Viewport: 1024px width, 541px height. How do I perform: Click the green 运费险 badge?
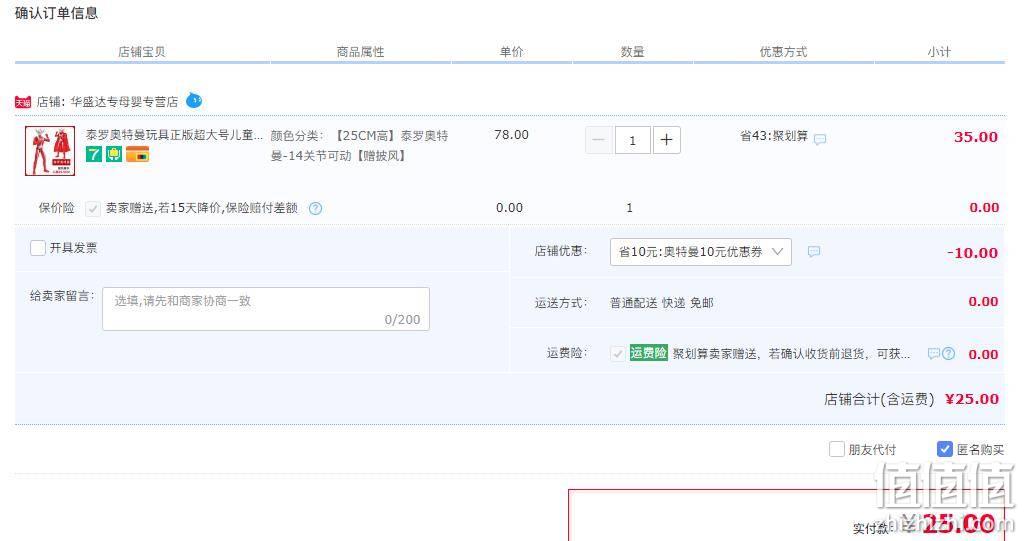[648, 353]
